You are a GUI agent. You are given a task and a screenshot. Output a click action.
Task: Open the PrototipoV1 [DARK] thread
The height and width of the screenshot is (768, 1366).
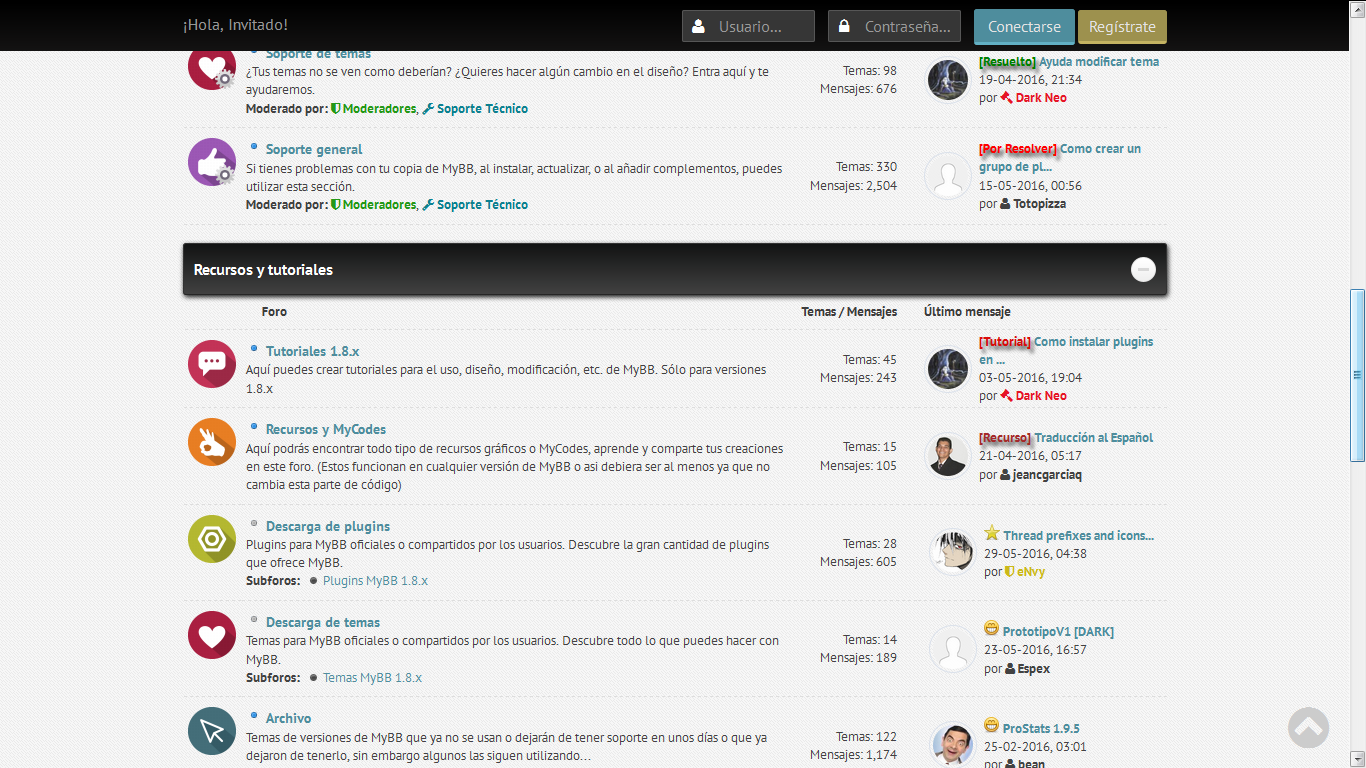coord(1058,632)
